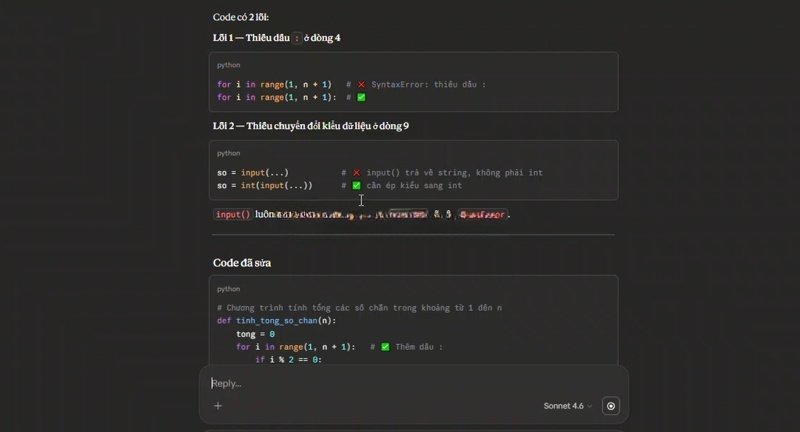Click the heading 'Code đã sửa'
The height and width of the screenshot is (432, 800).
point(242,263)
